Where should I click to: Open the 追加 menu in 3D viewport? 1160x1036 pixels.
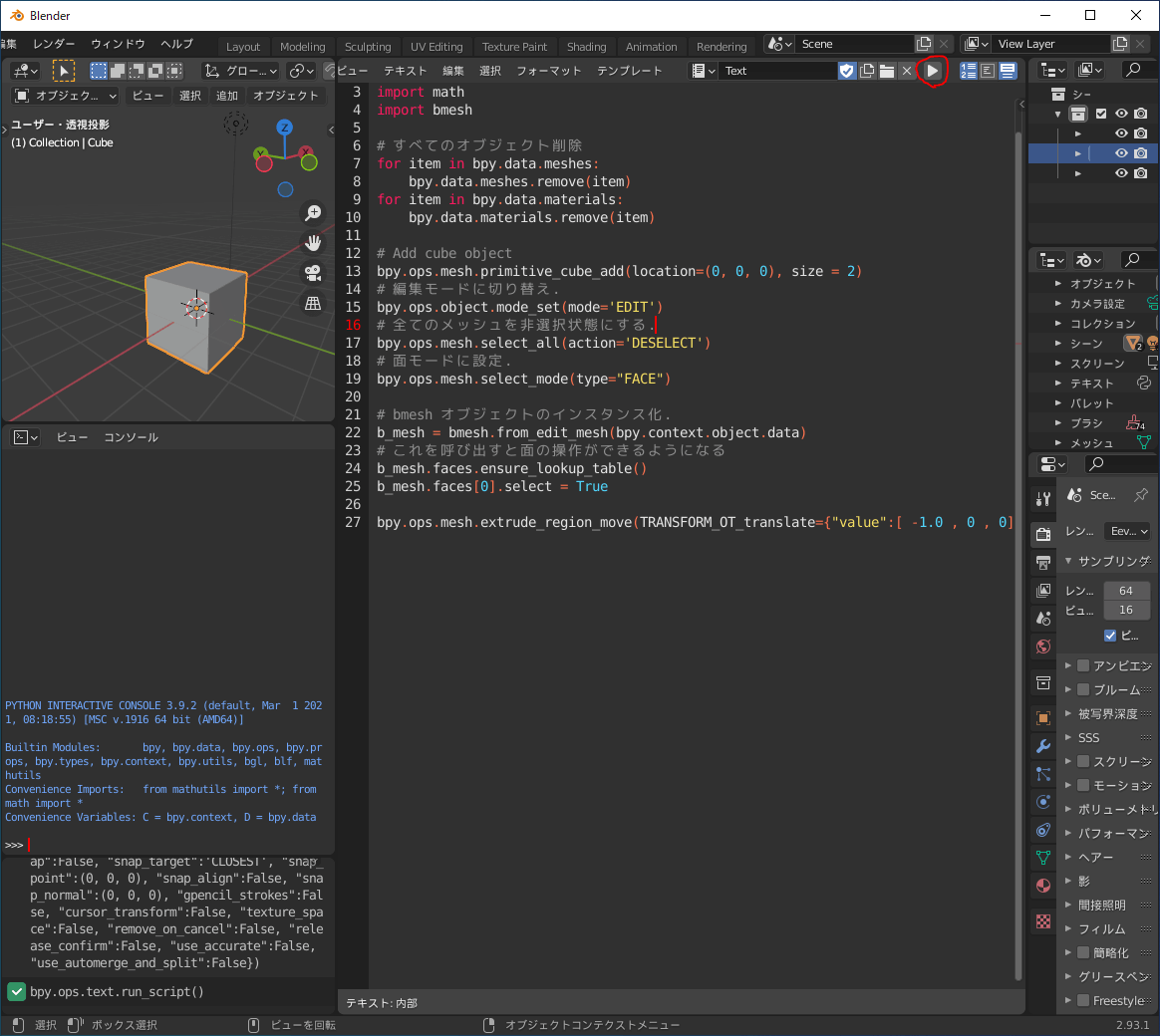click(227, 97)
